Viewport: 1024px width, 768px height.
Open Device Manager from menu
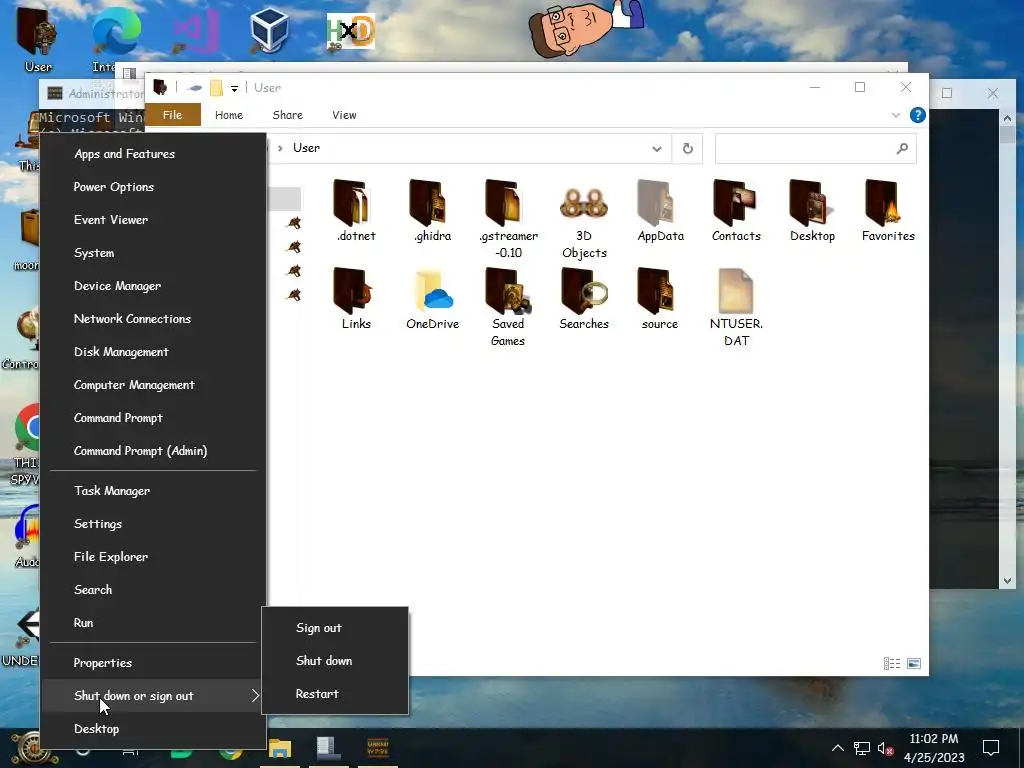[153, 286]
